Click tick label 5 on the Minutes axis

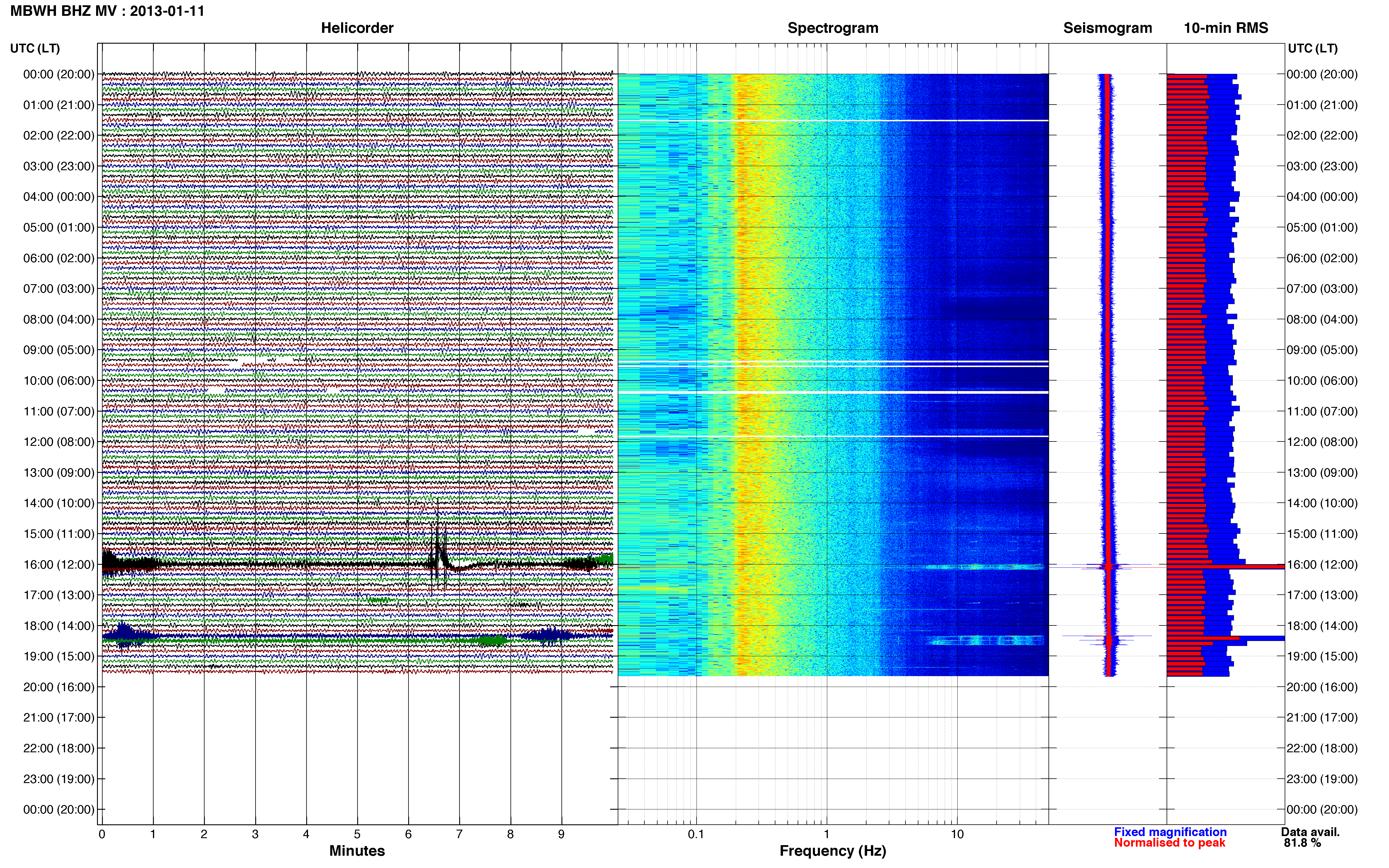[357, 834]
